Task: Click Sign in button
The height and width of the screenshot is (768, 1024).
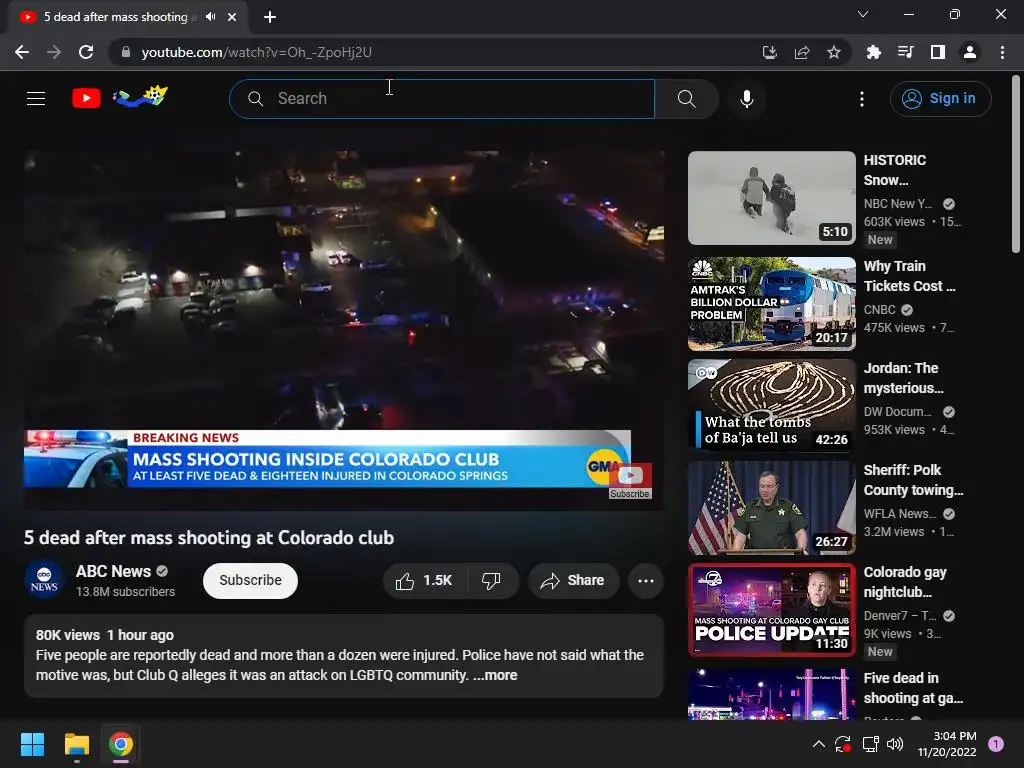Action: pos(940,99)
